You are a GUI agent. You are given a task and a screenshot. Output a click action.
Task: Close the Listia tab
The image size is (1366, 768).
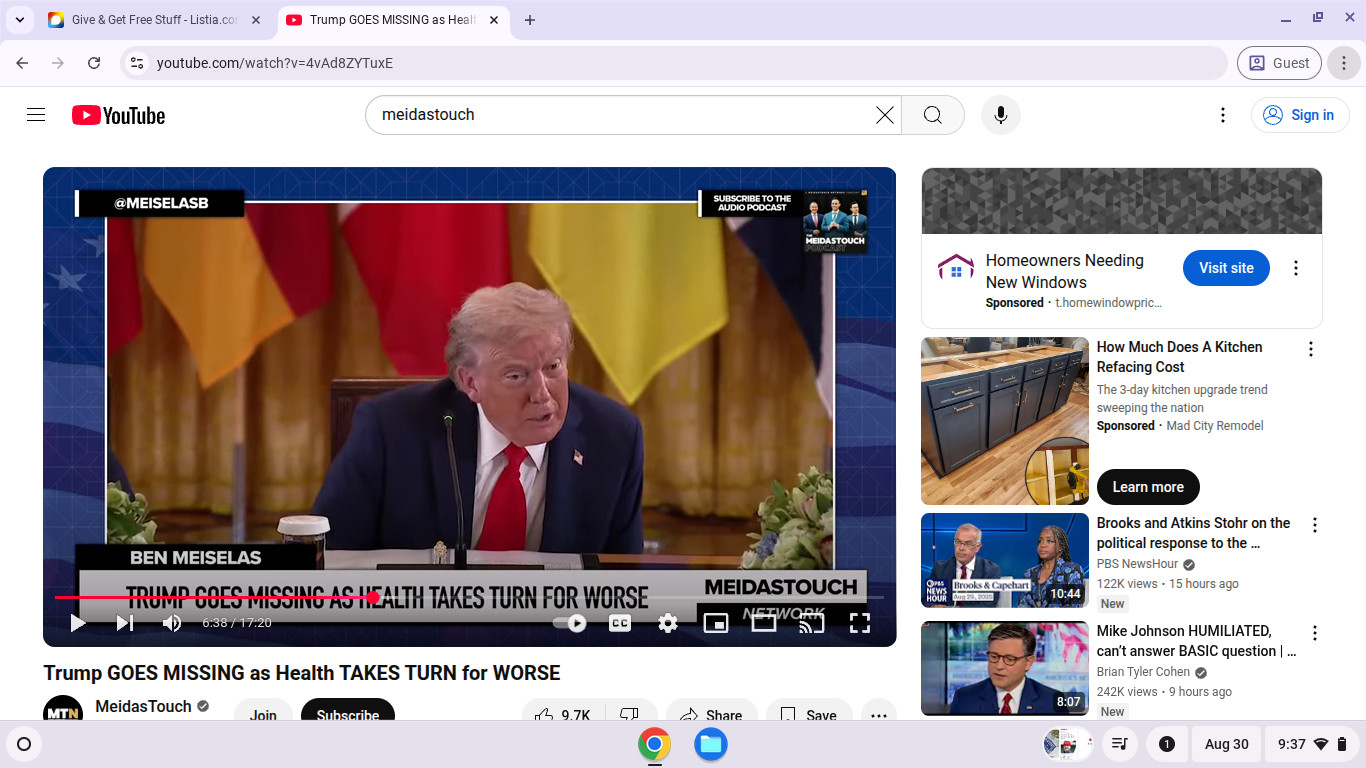tap(256, 20)
